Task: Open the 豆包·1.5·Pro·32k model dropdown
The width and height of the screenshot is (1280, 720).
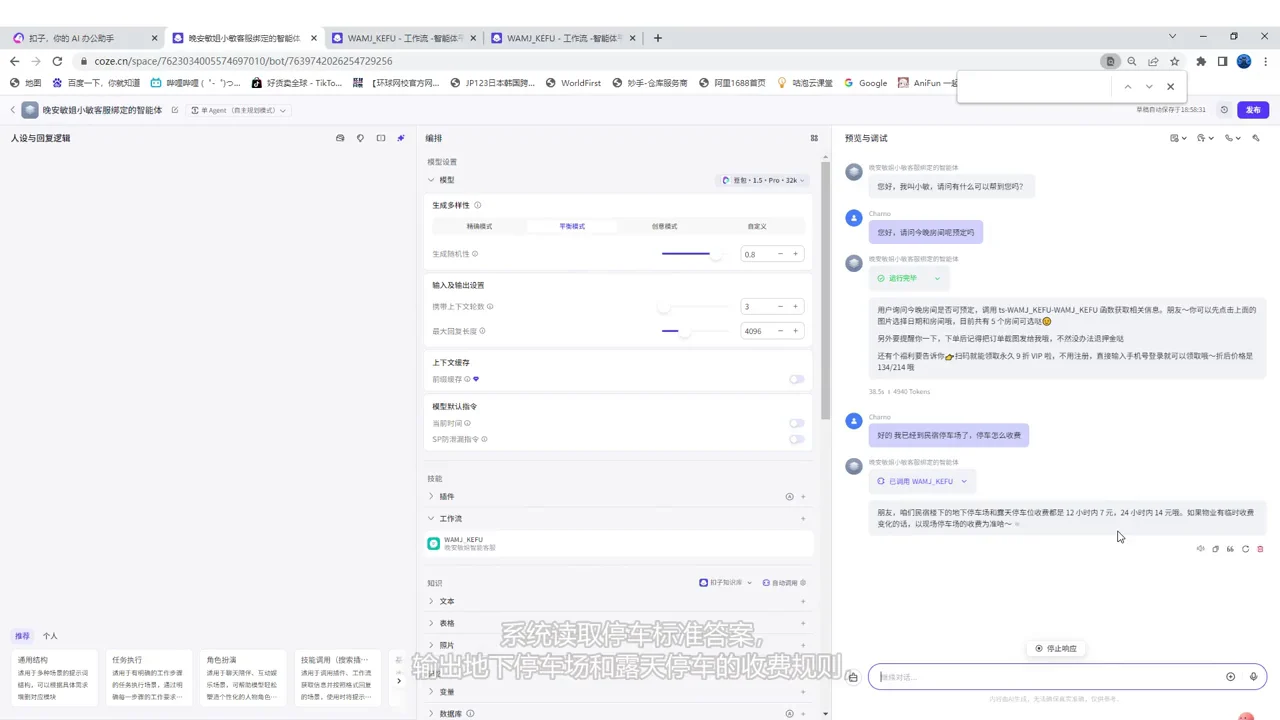Action: pyautogui.click(x=763, y=180)
